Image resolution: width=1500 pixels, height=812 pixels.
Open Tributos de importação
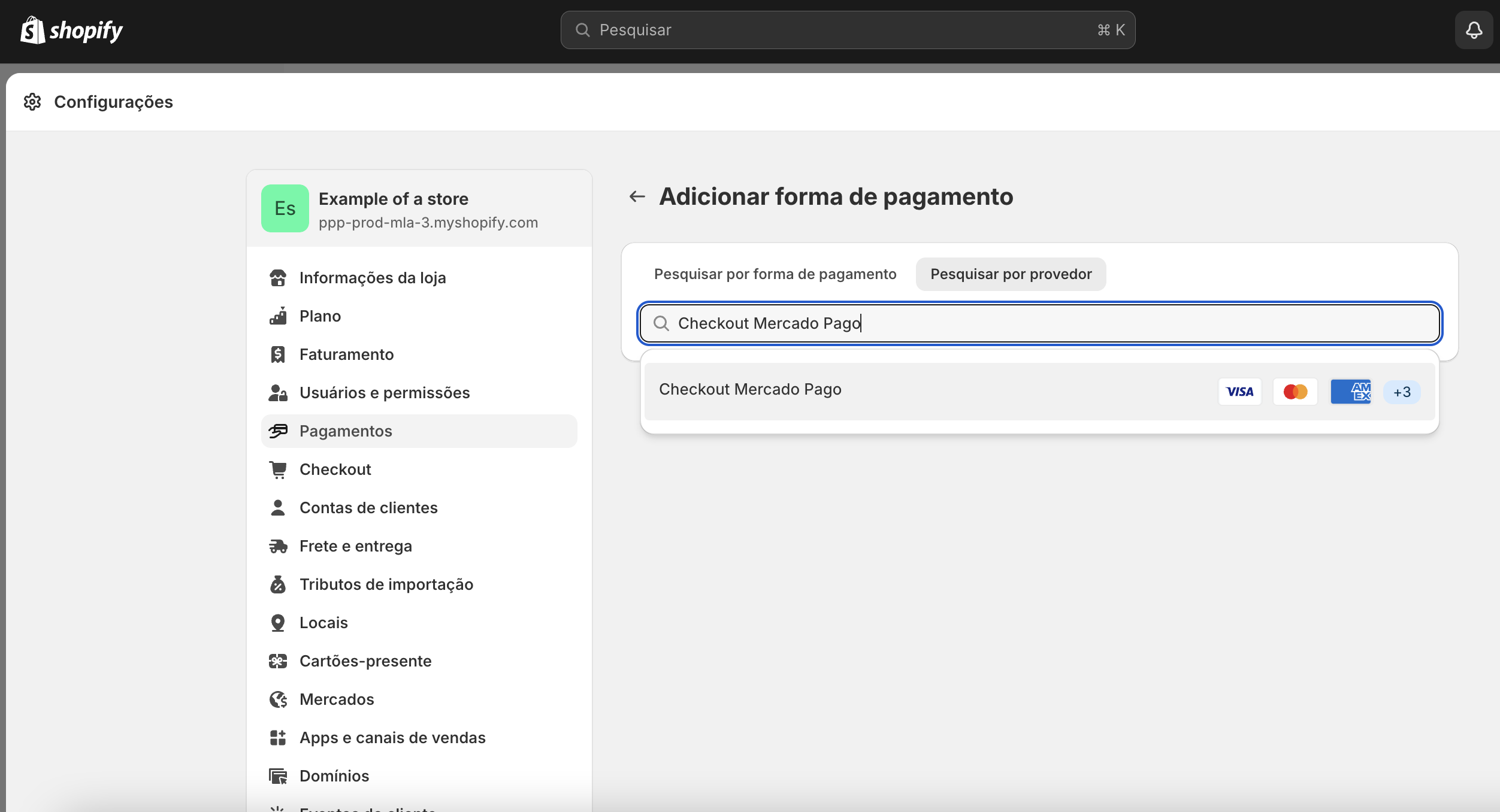[419, 584]
